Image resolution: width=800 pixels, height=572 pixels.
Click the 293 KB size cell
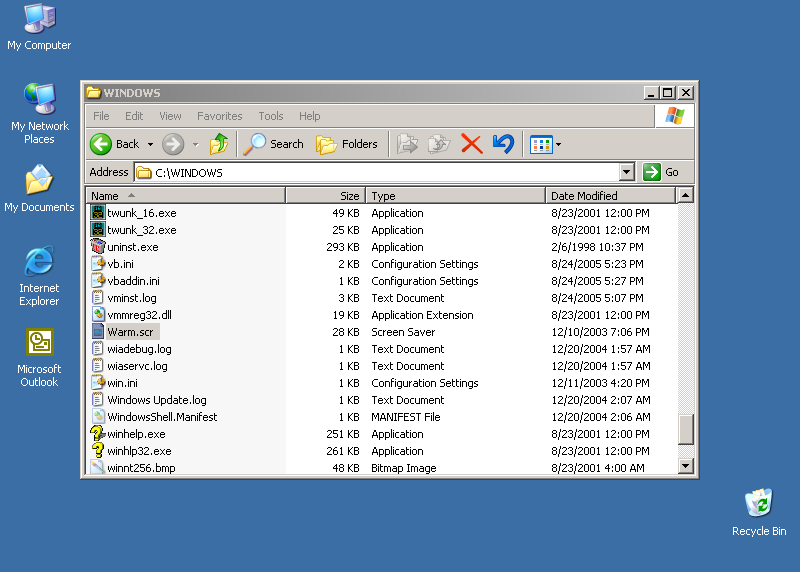343,247
